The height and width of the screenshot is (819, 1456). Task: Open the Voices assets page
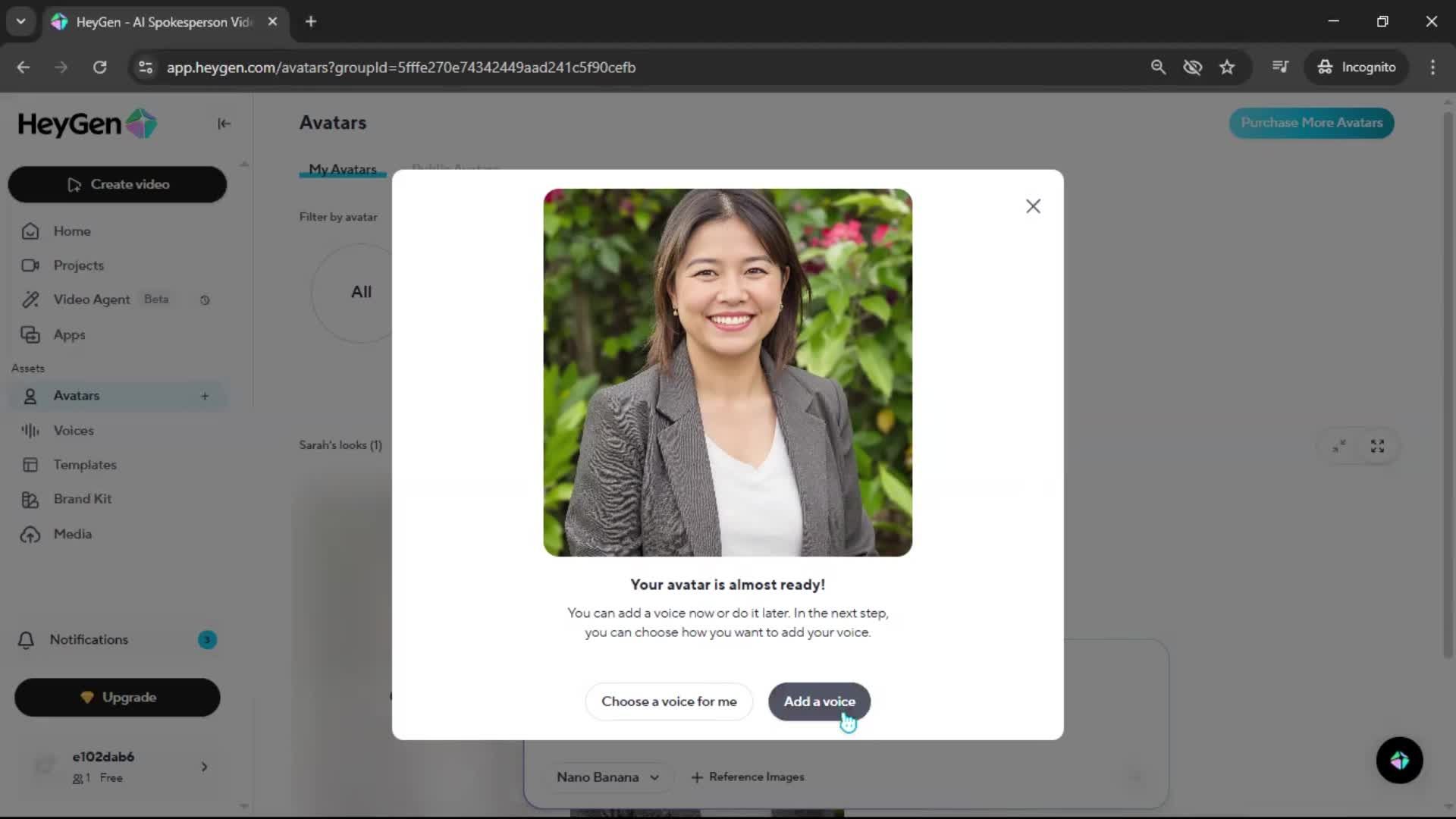coord(74,430)
